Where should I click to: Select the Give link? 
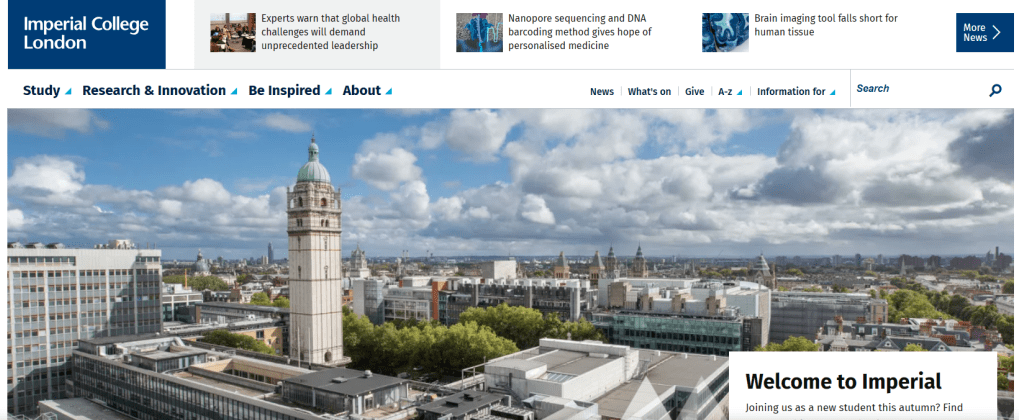(694, 92)
